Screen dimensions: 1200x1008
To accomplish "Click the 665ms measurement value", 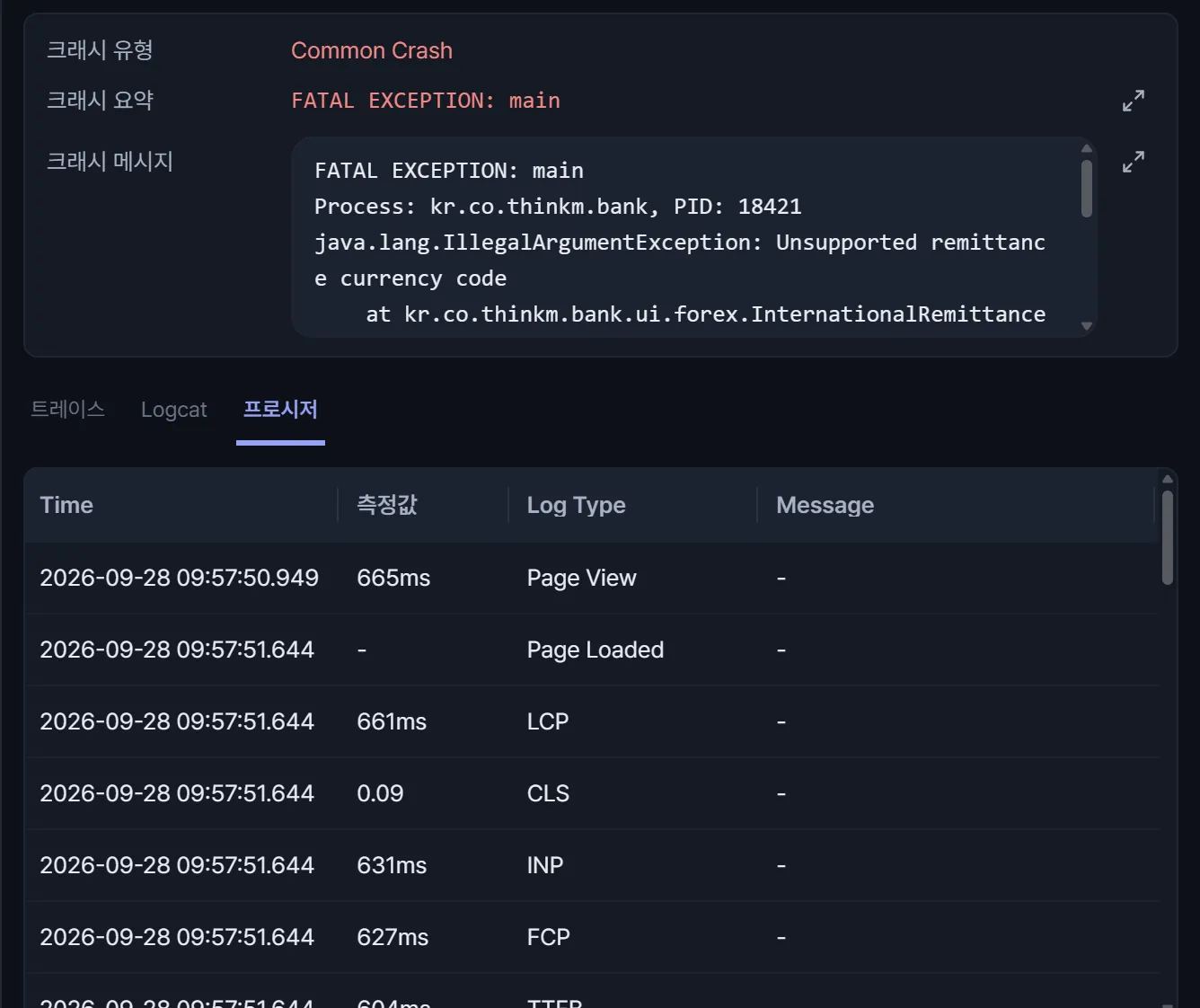I will click(x=393, y=578).
